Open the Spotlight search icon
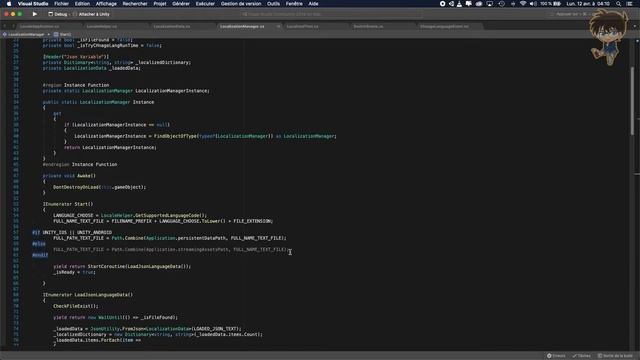This screenshot has height=360, width=640. click(619, 4)
